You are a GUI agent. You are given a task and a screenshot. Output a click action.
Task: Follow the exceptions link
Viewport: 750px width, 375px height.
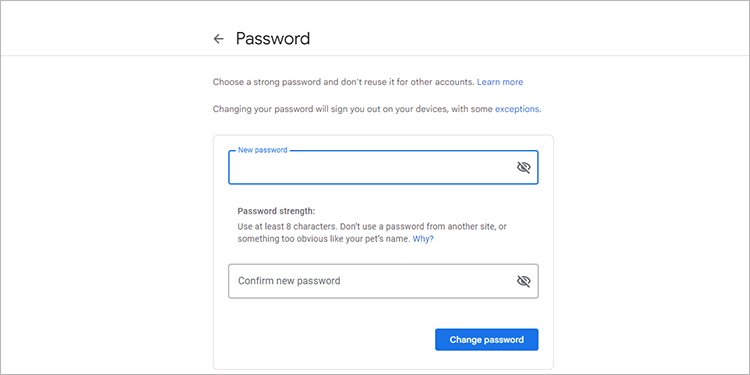517,109
